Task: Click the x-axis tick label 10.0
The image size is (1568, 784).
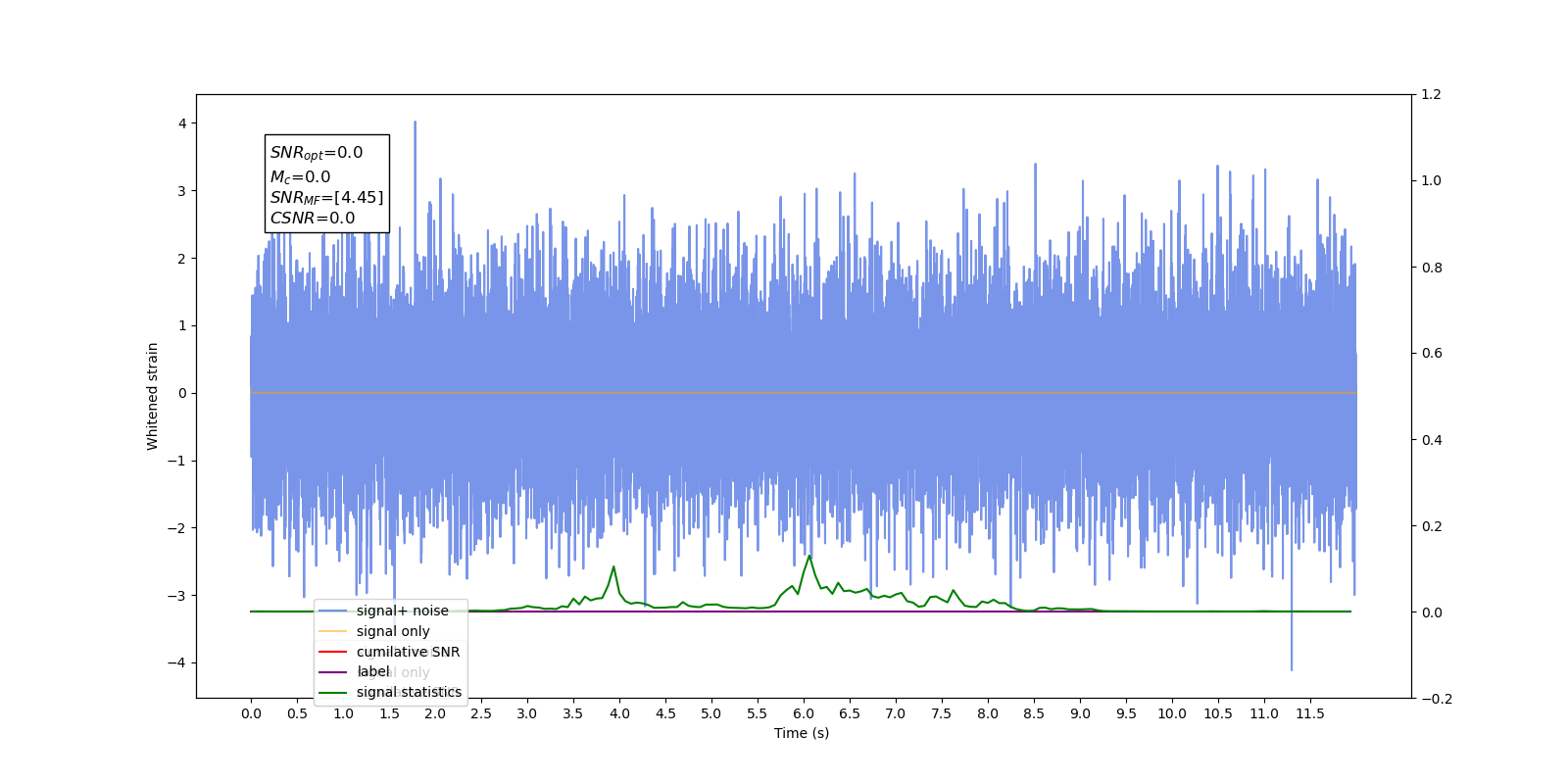Action: [1172, 713]
